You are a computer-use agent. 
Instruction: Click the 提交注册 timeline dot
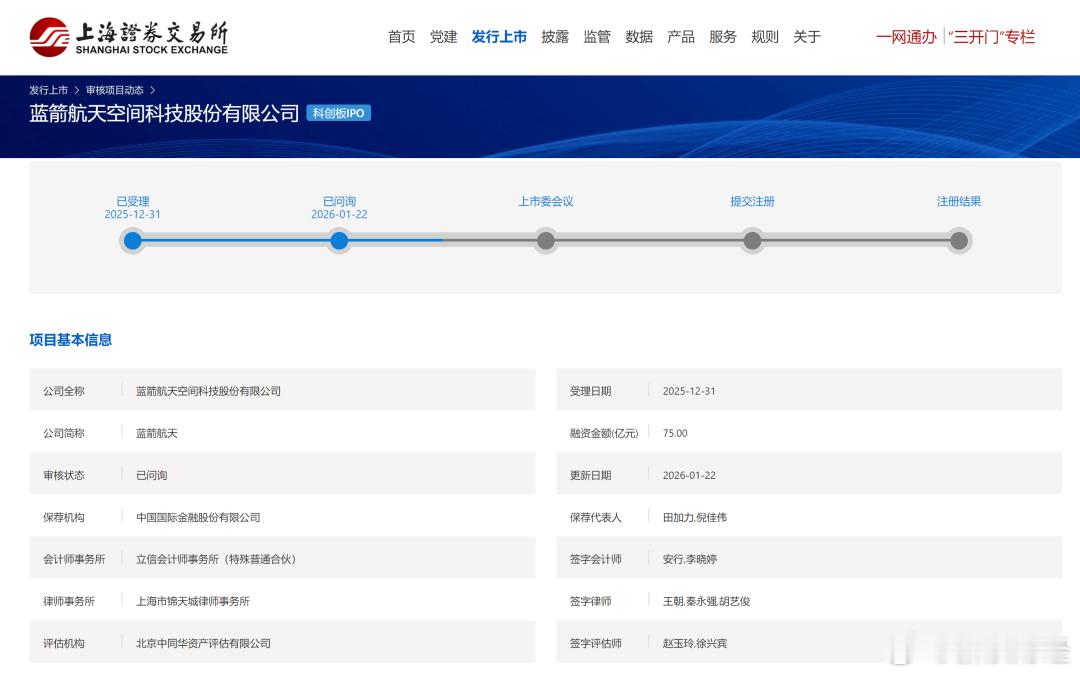pos(752,240)
